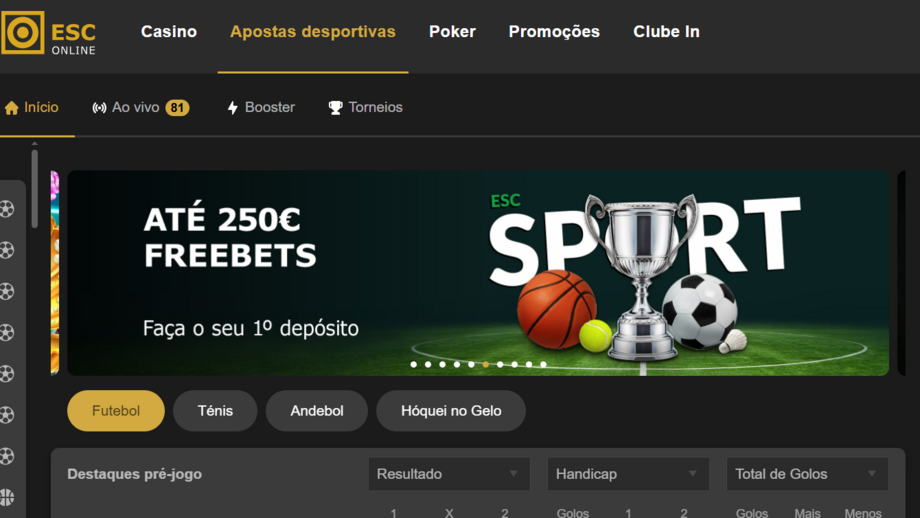Go to Promoções page
This screenshot has width=920, height=518.
pyautogui.click(x=554, y=32)
